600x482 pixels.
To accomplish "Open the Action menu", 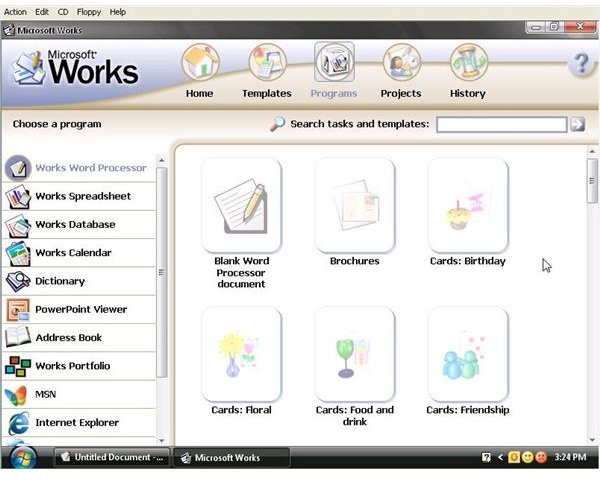I will point(15,12).
